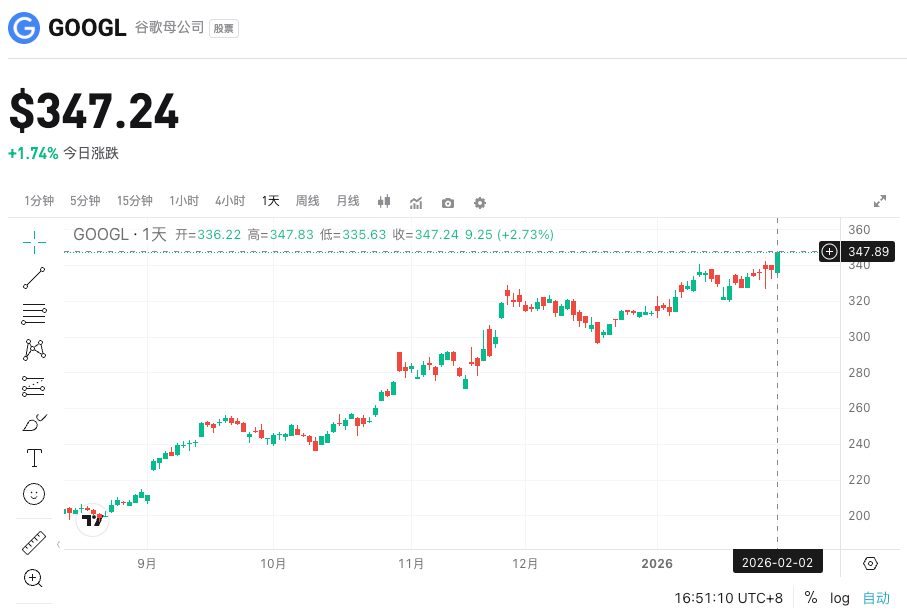Take a chart snapshot with camera icon
Viewport: 907px width, 616px height.
[448, 203]
